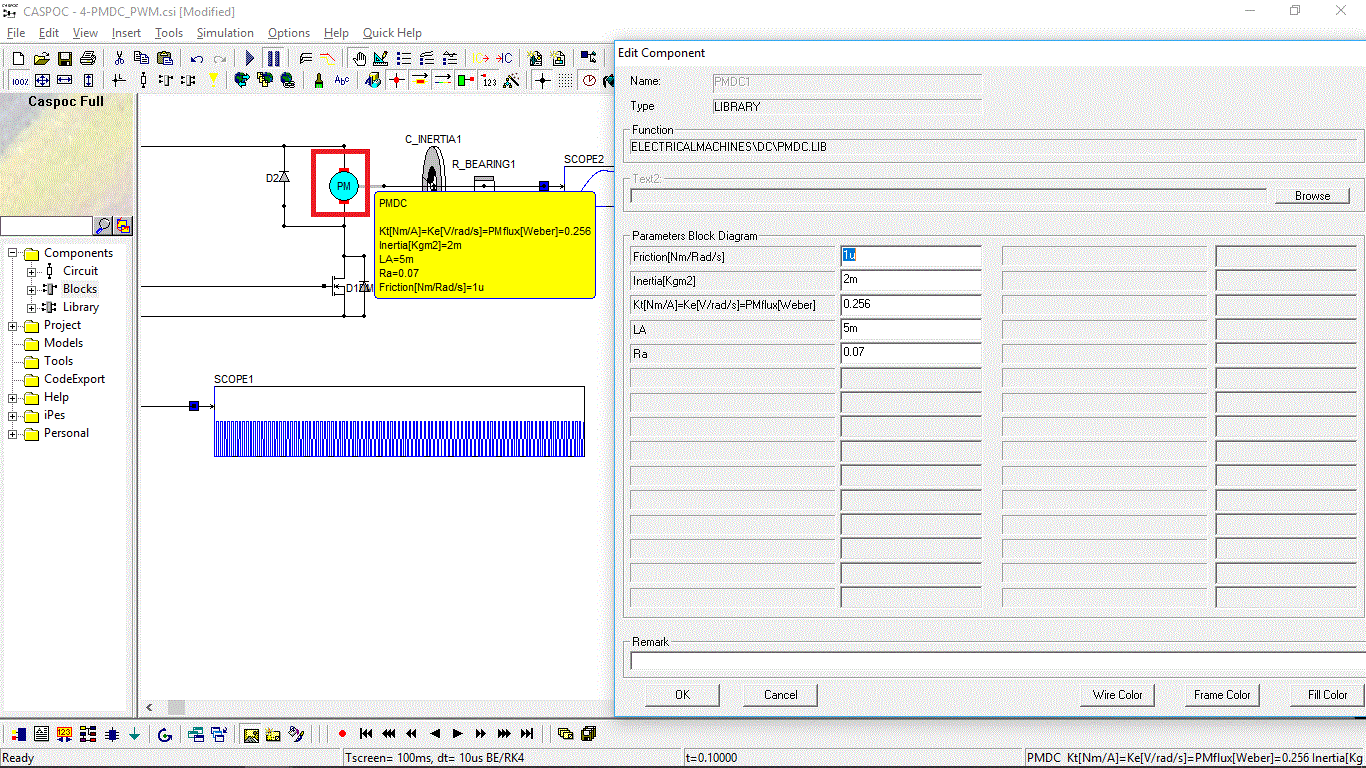Expand the Library tree node
This screenshot has width=1366, height=768.
coord(32,307)
